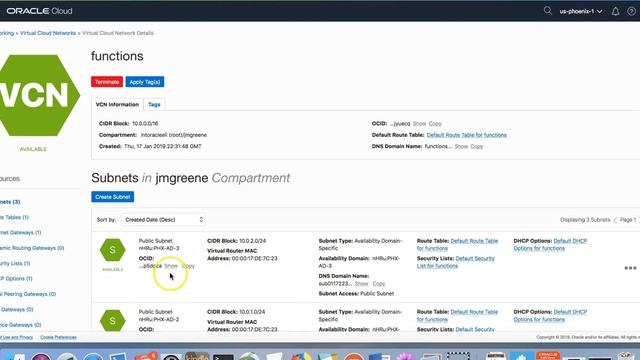The width and height of the screenshot is (640, 360).
Task: Copy the VCN DNS Domain Name
Action: click(x=477, y=146)
